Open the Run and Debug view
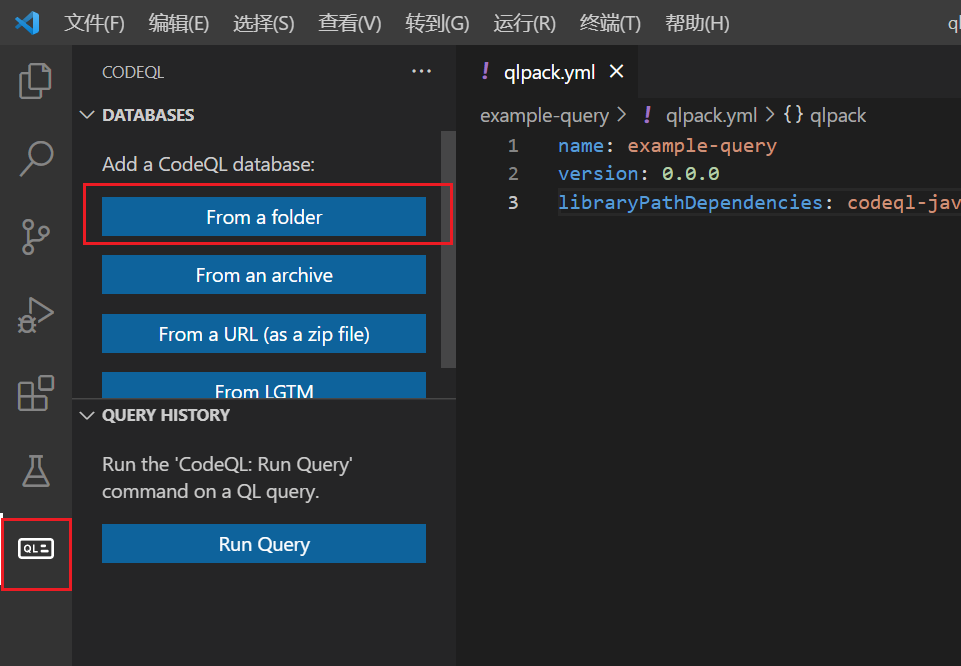Screen dimensions: 961x666 point(36,315)
